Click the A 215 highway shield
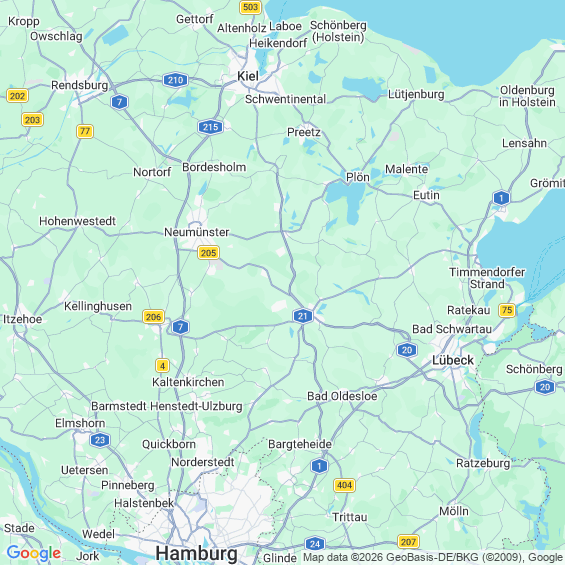Screen dimensions: 565x565 pos(210,127)
